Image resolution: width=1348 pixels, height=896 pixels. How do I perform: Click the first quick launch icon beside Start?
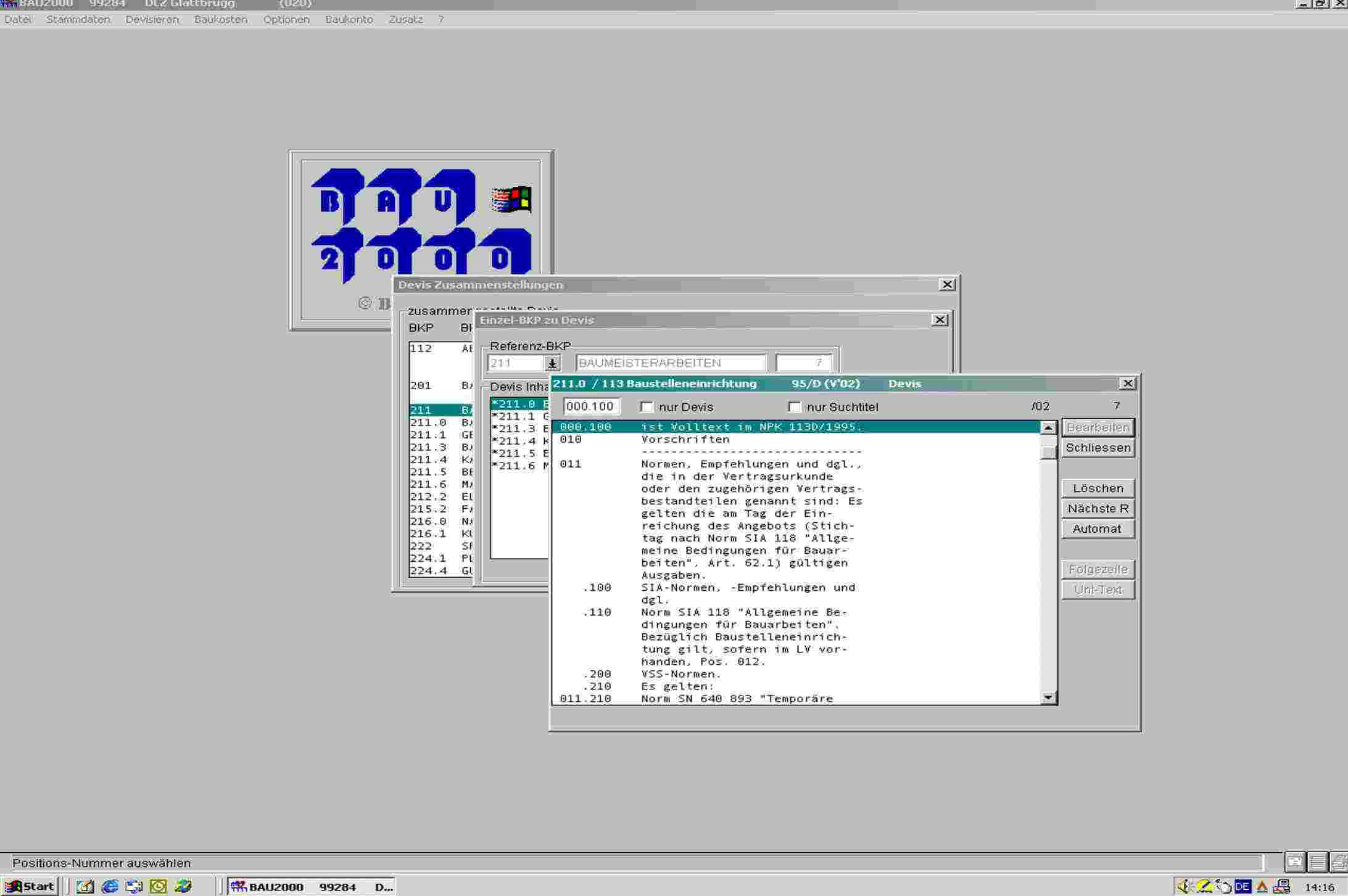[x=85, y=886]
